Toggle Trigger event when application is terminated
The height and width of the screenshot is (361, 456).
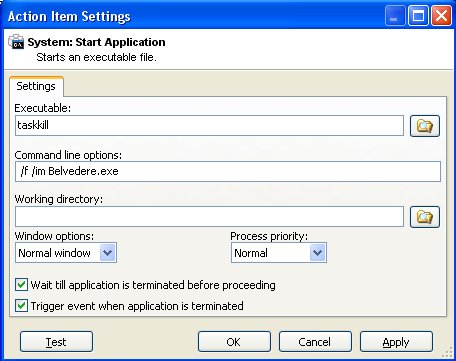[21, 306]
